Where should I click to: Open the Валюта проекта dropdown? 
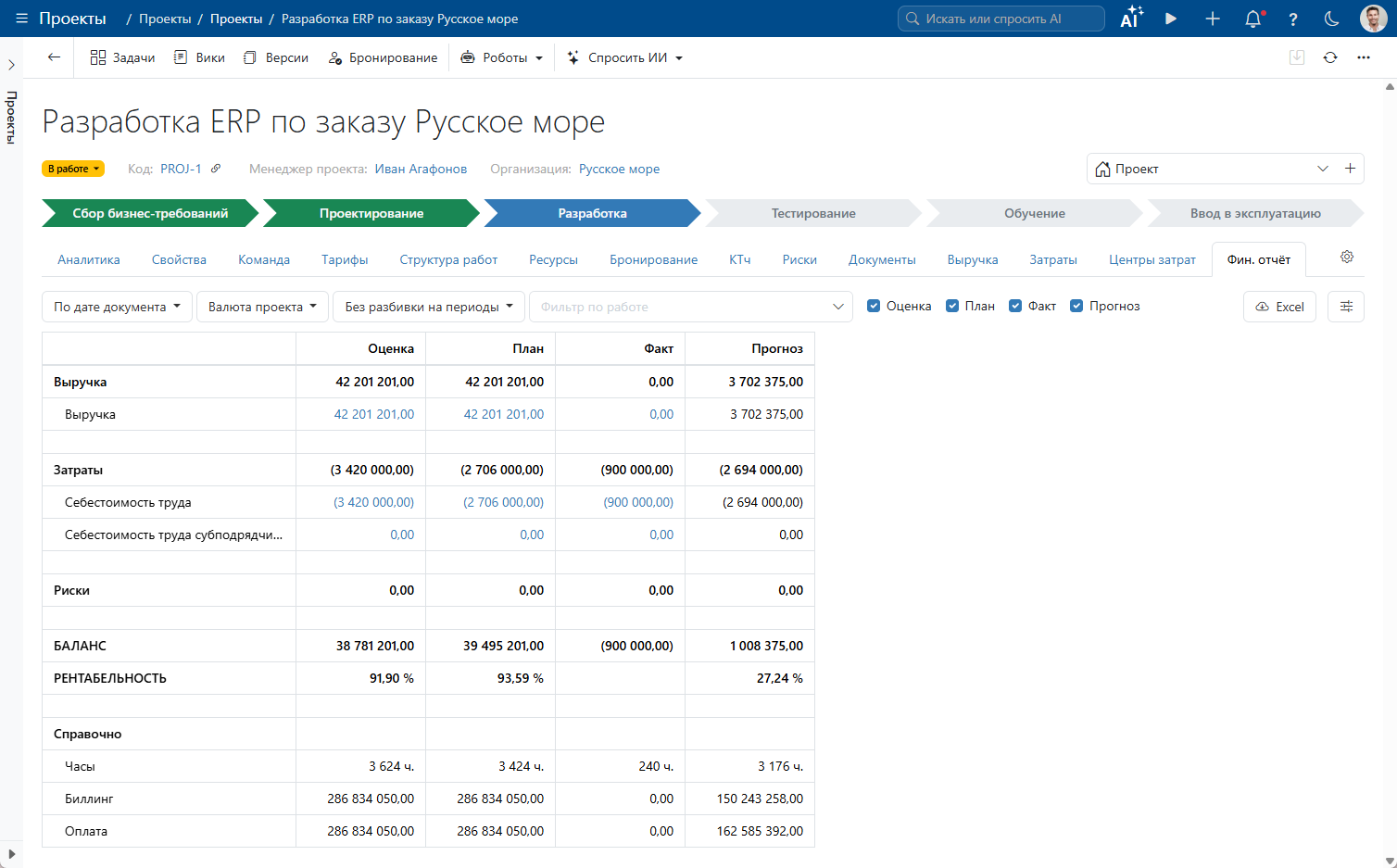pyautogui.click(x=262, y=307)
